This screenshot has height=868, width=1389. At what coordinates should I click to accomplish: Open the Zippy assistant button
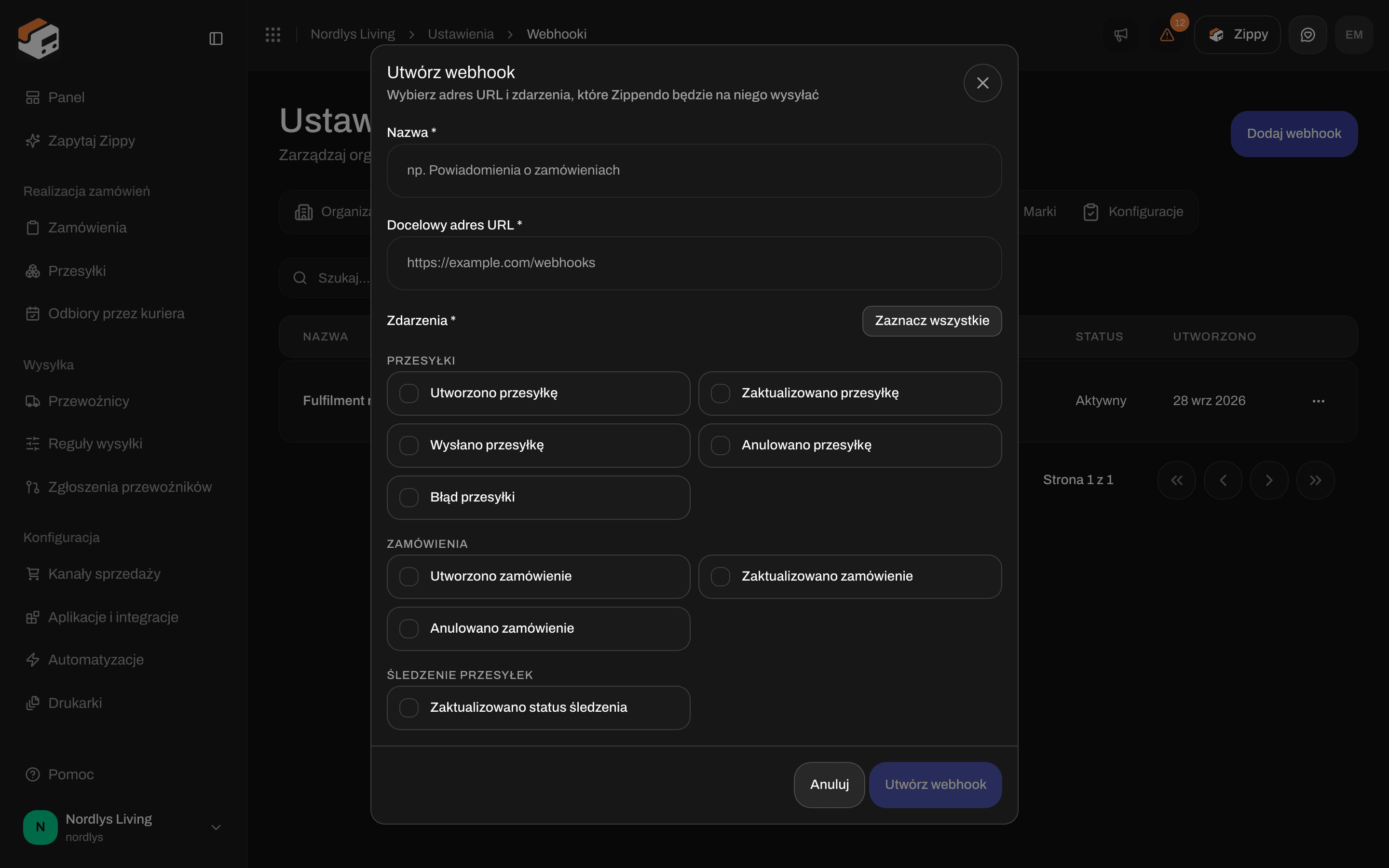click(1238, 35)
